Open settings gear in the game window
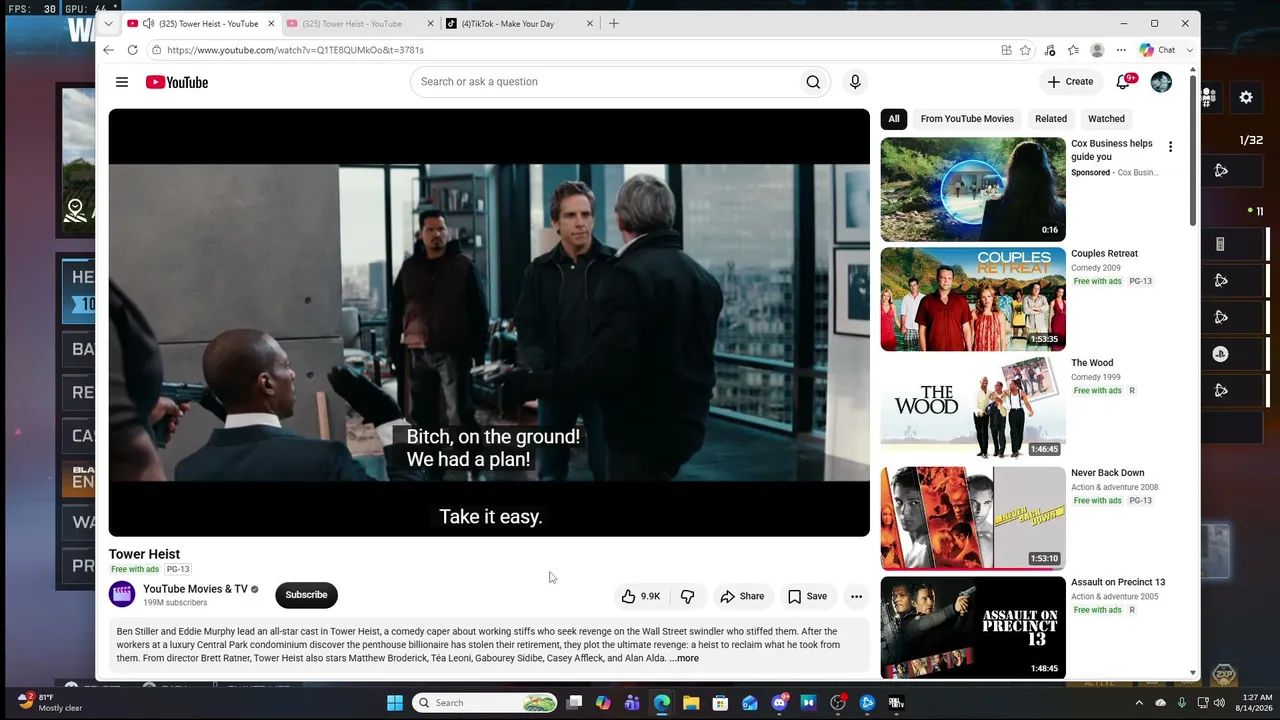1280x720 pixels. [x=1246, y=97]
